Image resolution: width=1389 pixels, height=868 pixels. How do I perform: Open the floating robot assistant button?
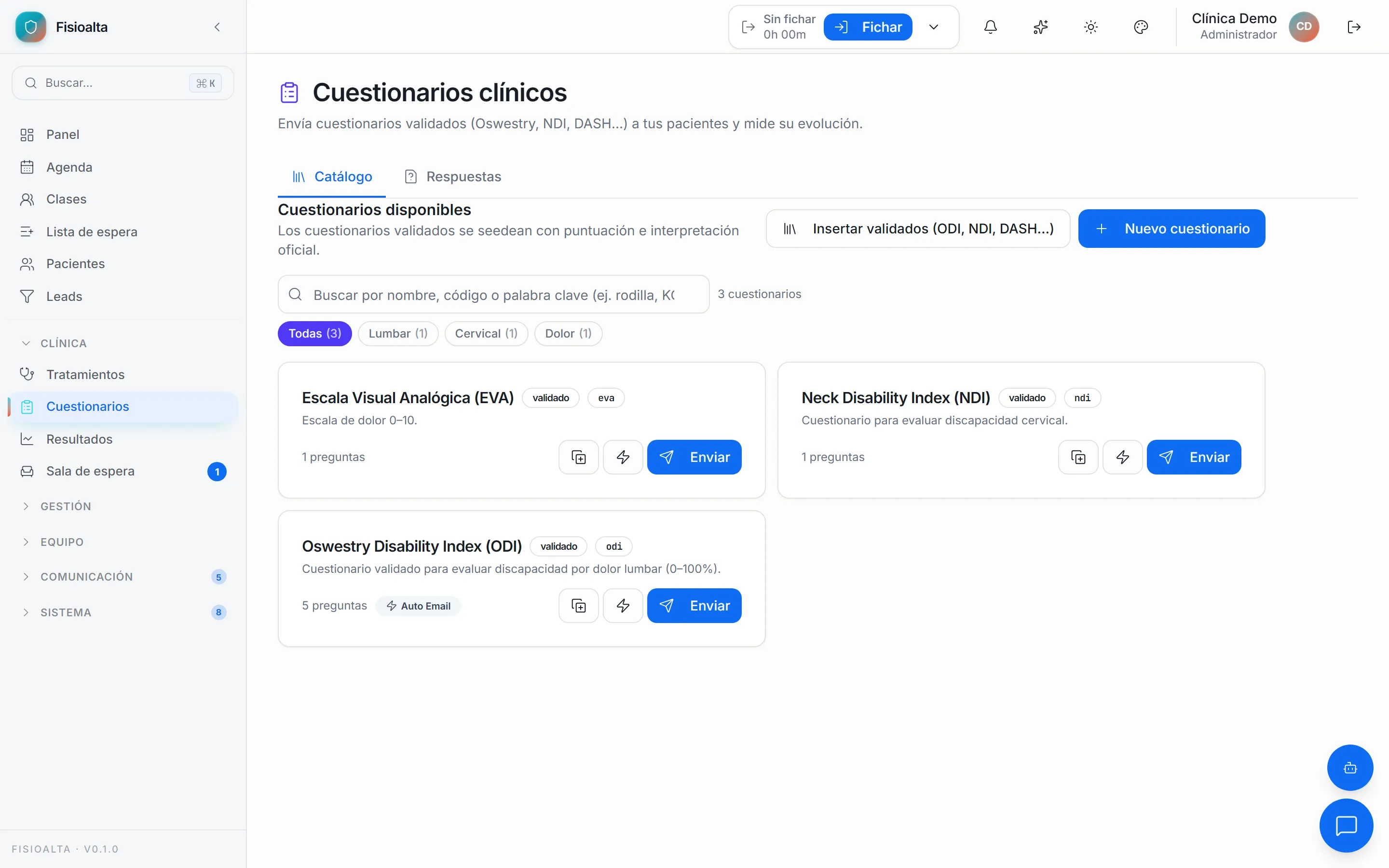(1350, 768)
